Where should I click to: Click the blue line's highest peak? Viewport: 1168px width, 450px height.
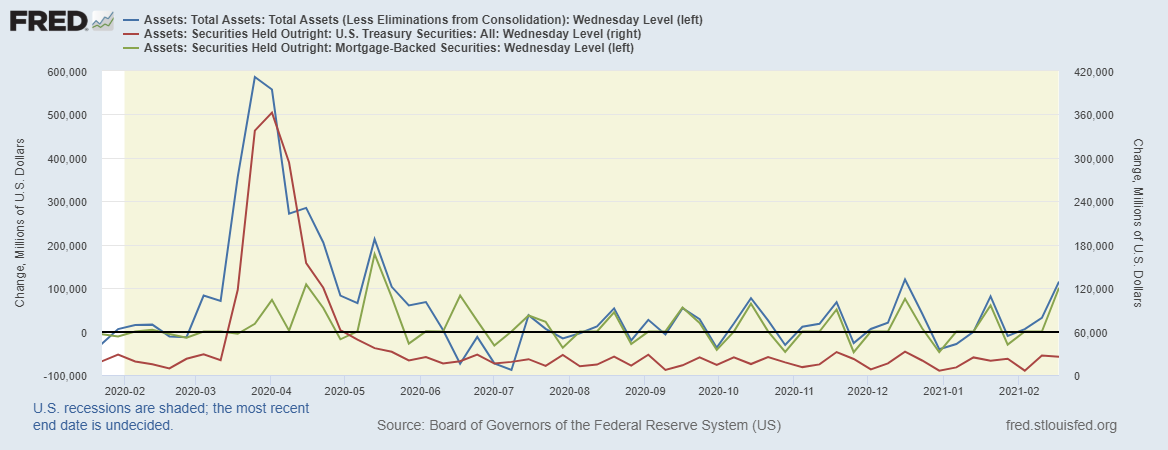(x=254, y=77)
